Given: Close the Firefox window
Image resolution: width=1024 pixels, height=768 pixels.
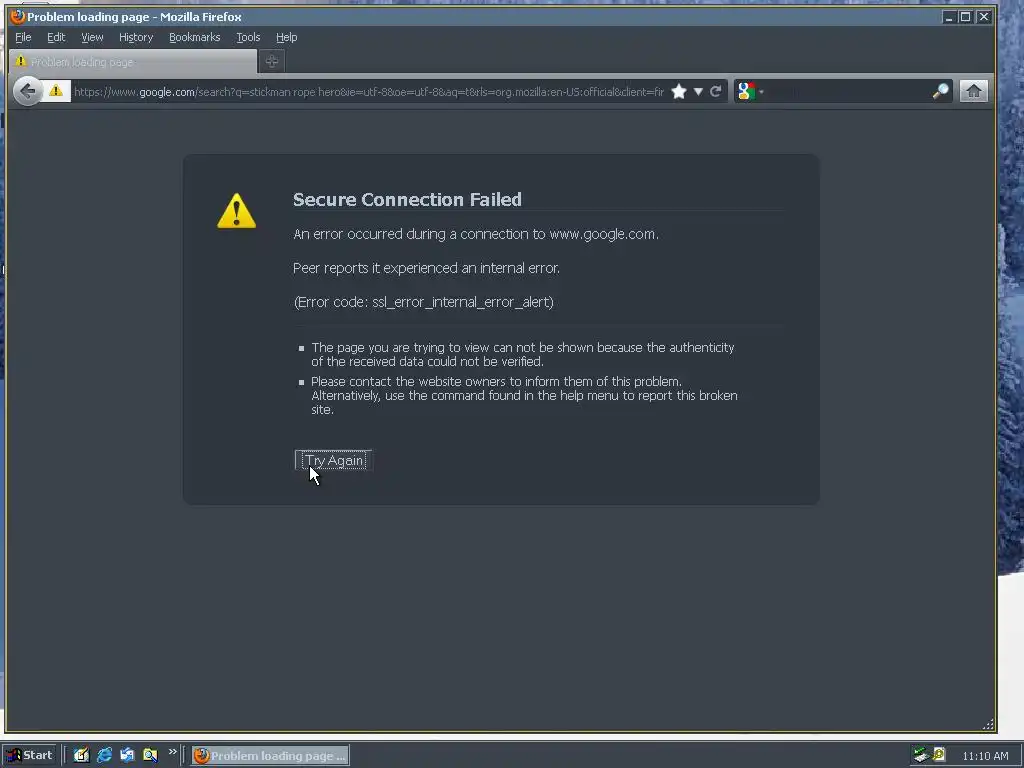Looking at the screenshot, I should (984, 17).
